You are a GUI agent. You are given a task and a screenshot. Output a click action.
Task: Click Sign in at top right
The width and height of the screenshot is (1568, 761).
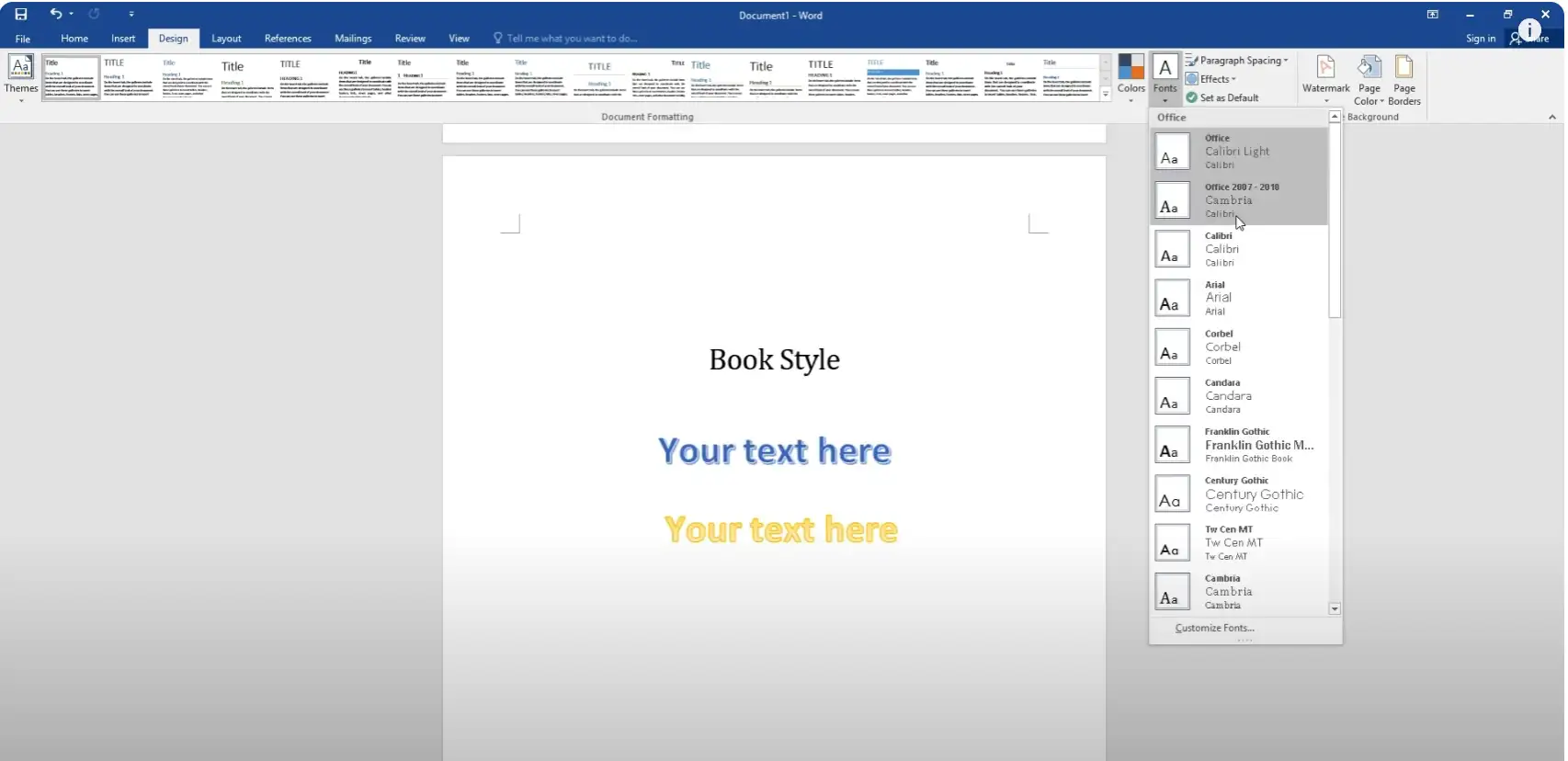pos(1480,39)
